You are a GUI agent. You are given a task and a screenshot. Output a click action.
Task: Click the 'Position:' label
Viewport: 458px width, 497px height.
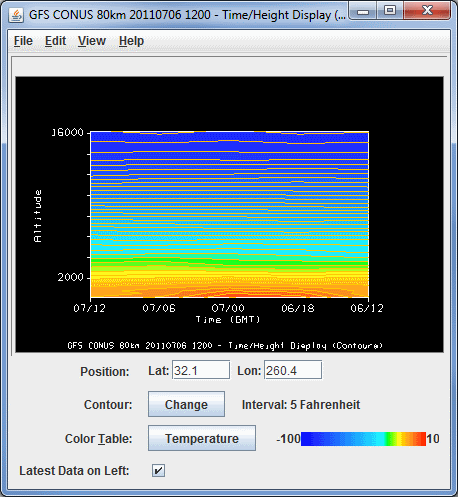105,372
